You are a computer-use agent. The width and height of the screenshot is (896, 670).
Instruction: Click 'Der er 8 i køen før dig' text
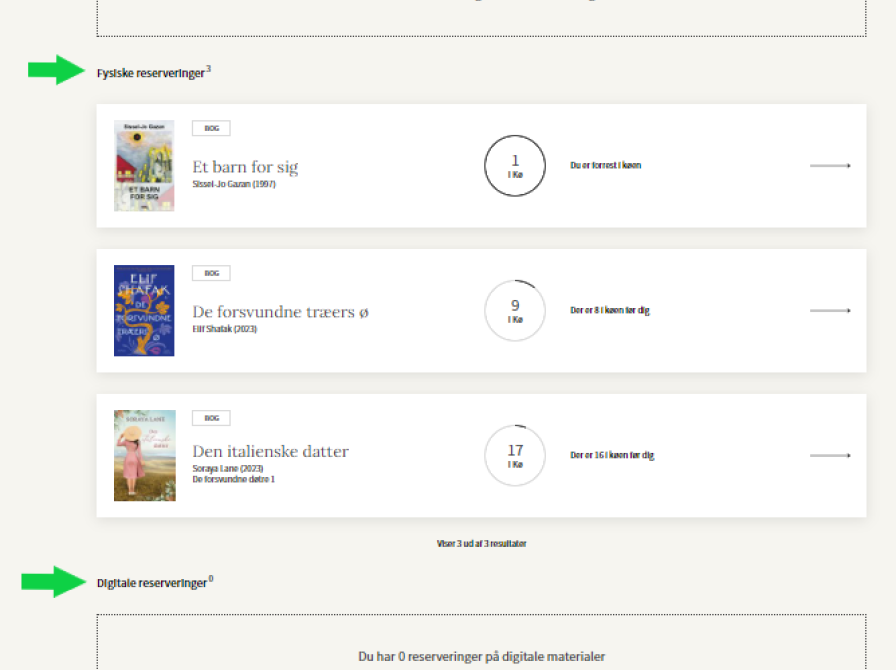tap(609, 311)
